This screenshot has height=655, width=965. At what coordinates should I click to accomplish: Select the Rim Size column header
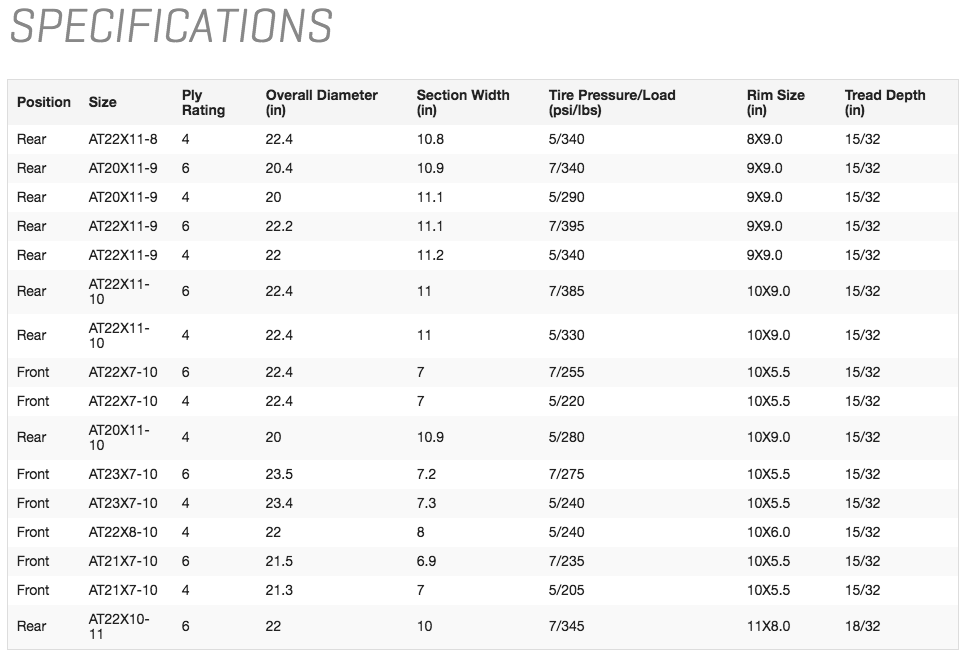(775, 102)
